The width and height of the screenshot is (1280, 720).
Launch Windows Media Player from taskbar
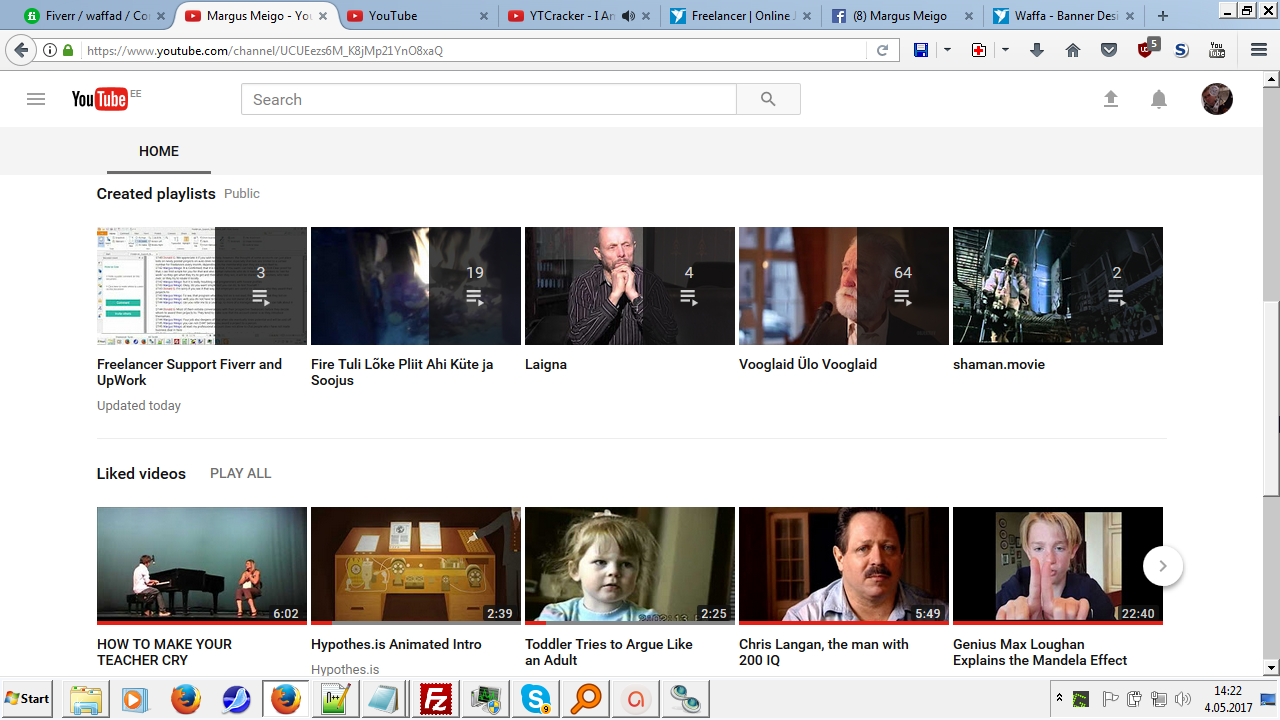135,699
